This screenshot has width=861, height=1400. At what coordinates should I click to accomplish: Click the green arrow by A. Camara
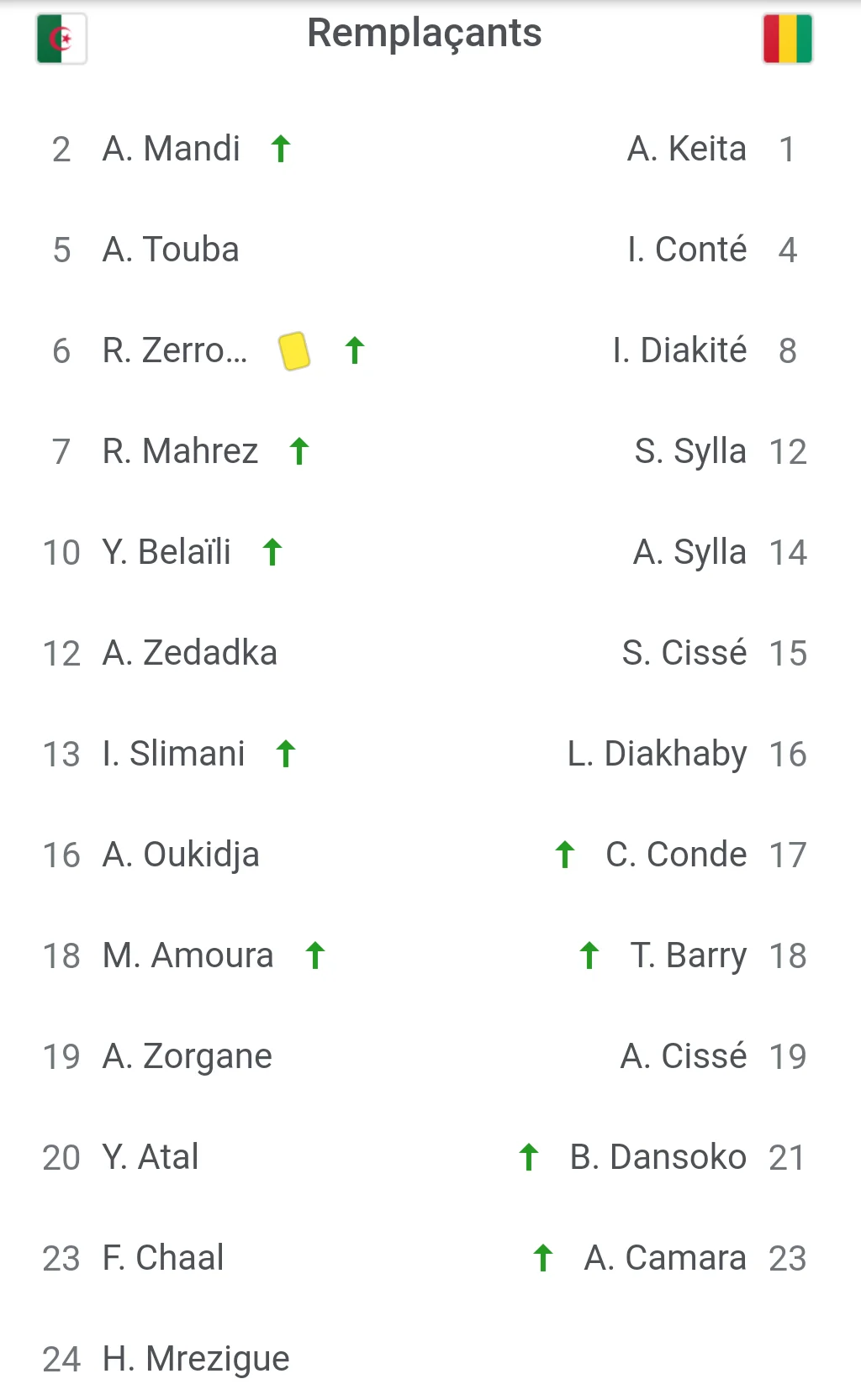point(543,1258)
